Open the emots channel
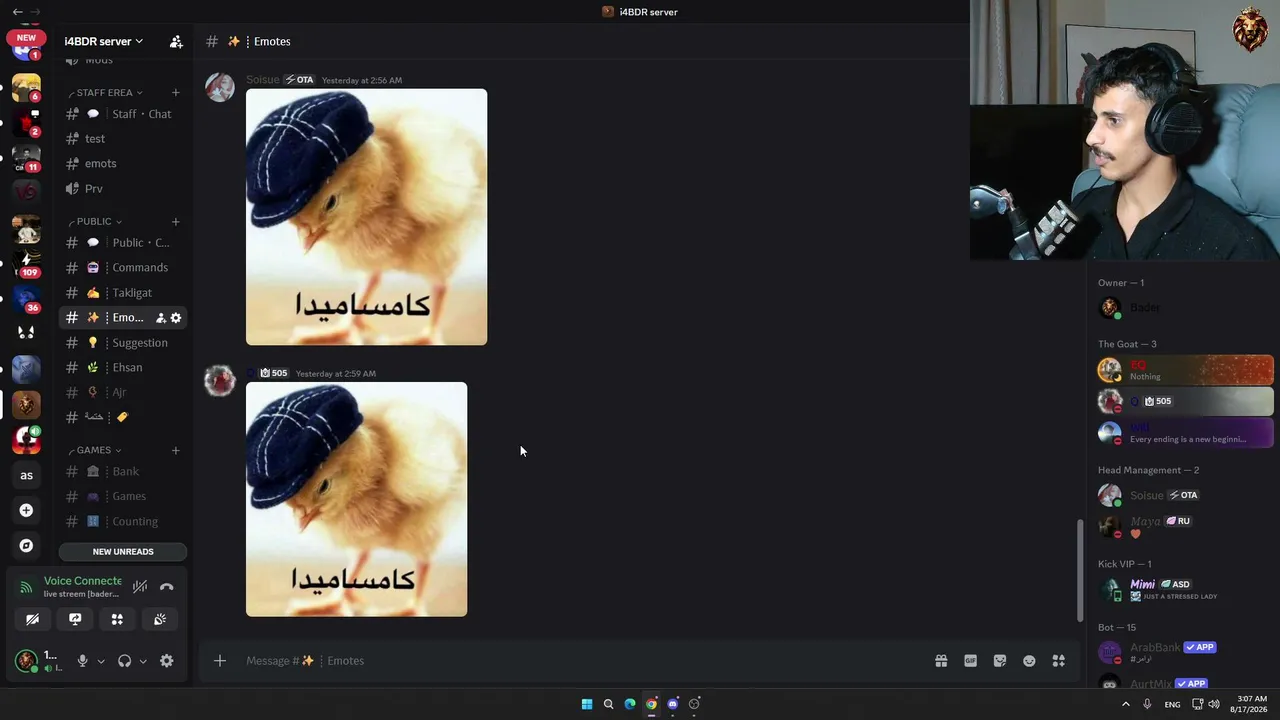Image resolution: width=1280 pixels, height=720 pixels. (123, 164)
